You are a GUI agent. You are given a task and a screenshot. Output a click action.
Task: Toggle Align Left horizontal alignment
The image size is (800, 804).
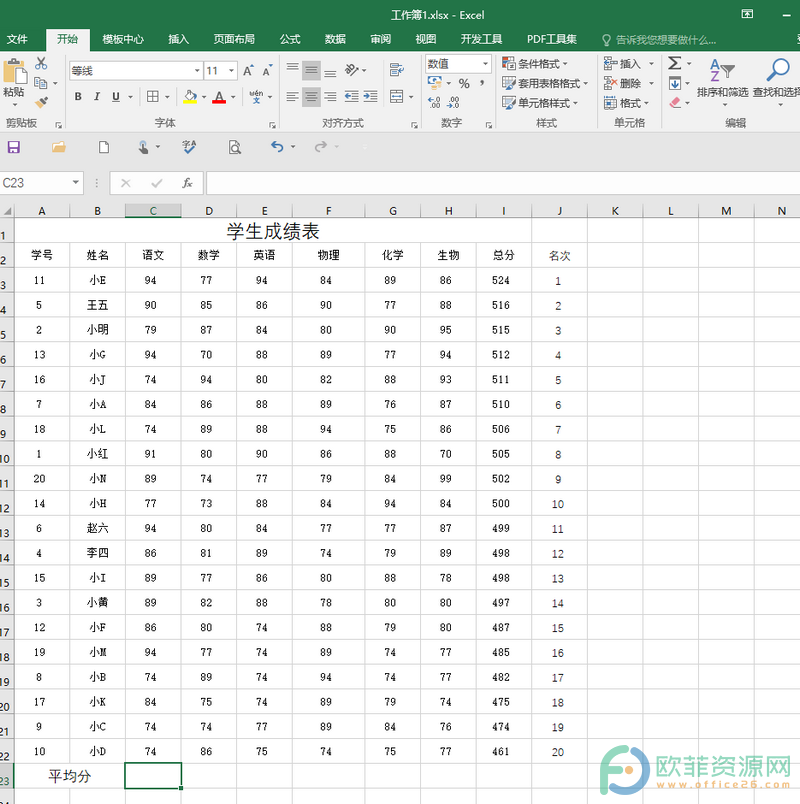click(x=292, y=96)
